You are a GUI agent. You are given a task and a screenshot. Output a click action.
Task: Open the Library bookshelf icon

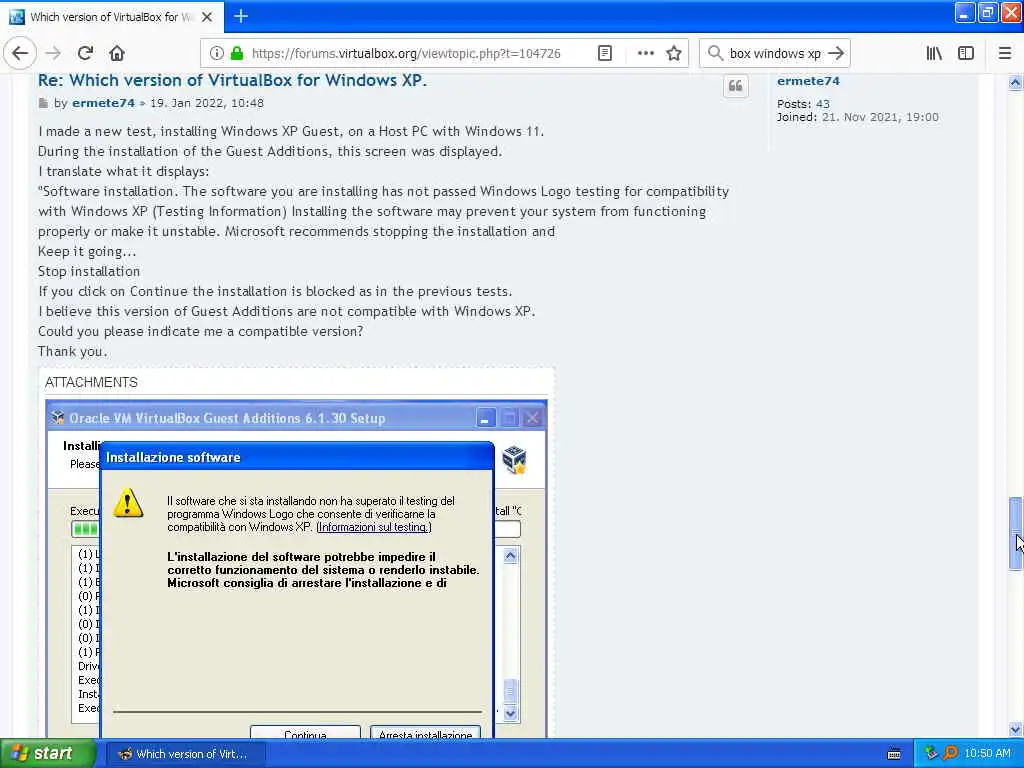pos(934,53)
